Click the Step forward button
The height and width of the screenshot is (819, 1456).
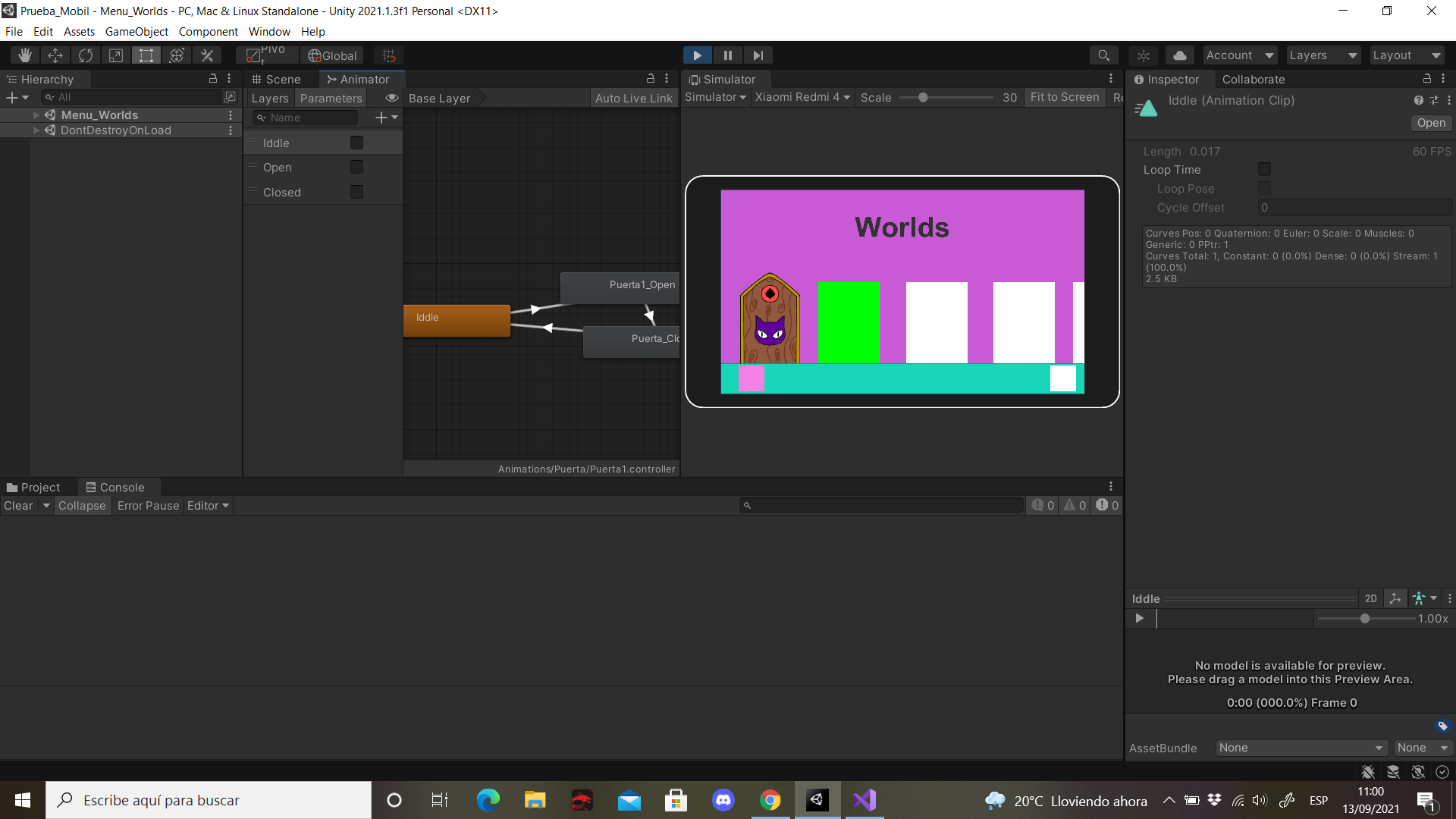coord(758,55)
